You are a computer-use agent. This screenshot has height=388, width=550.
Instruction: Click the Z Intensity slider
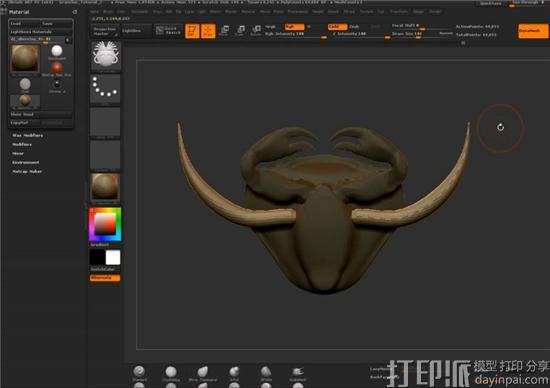click(x=359, y=34)
